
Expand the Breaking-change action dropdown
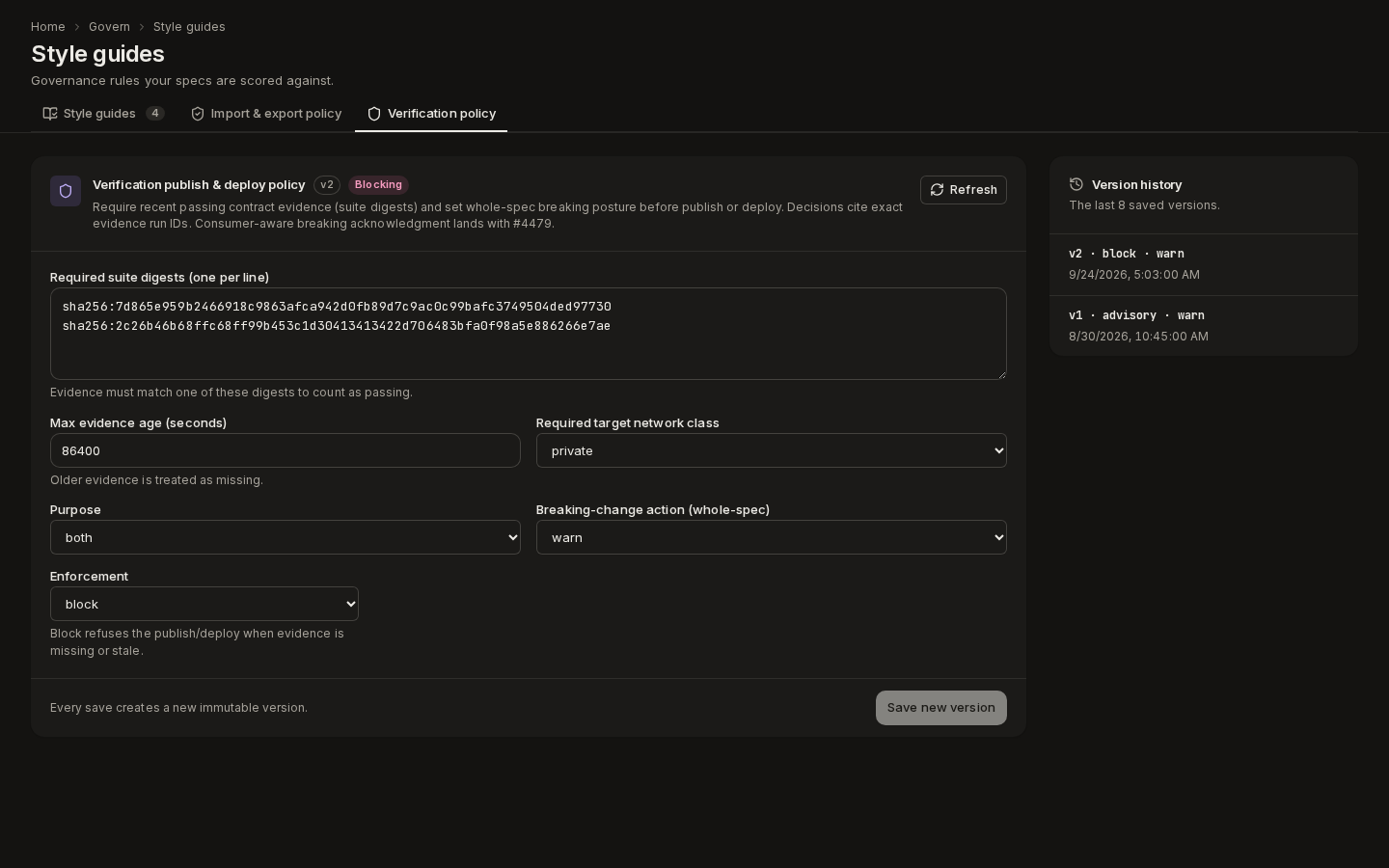coord(772,537)
